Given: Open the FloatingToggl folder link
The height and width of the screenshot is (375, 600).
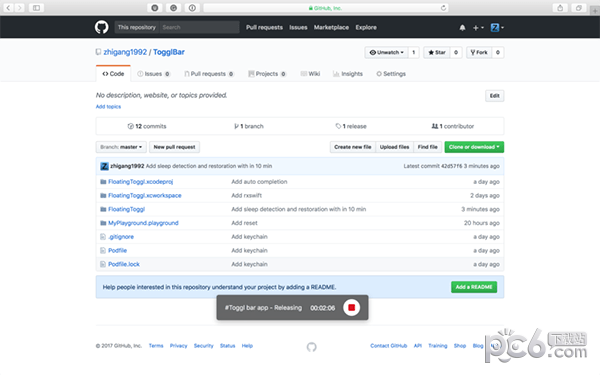Looking at the screenshot, I should (126, 209).
